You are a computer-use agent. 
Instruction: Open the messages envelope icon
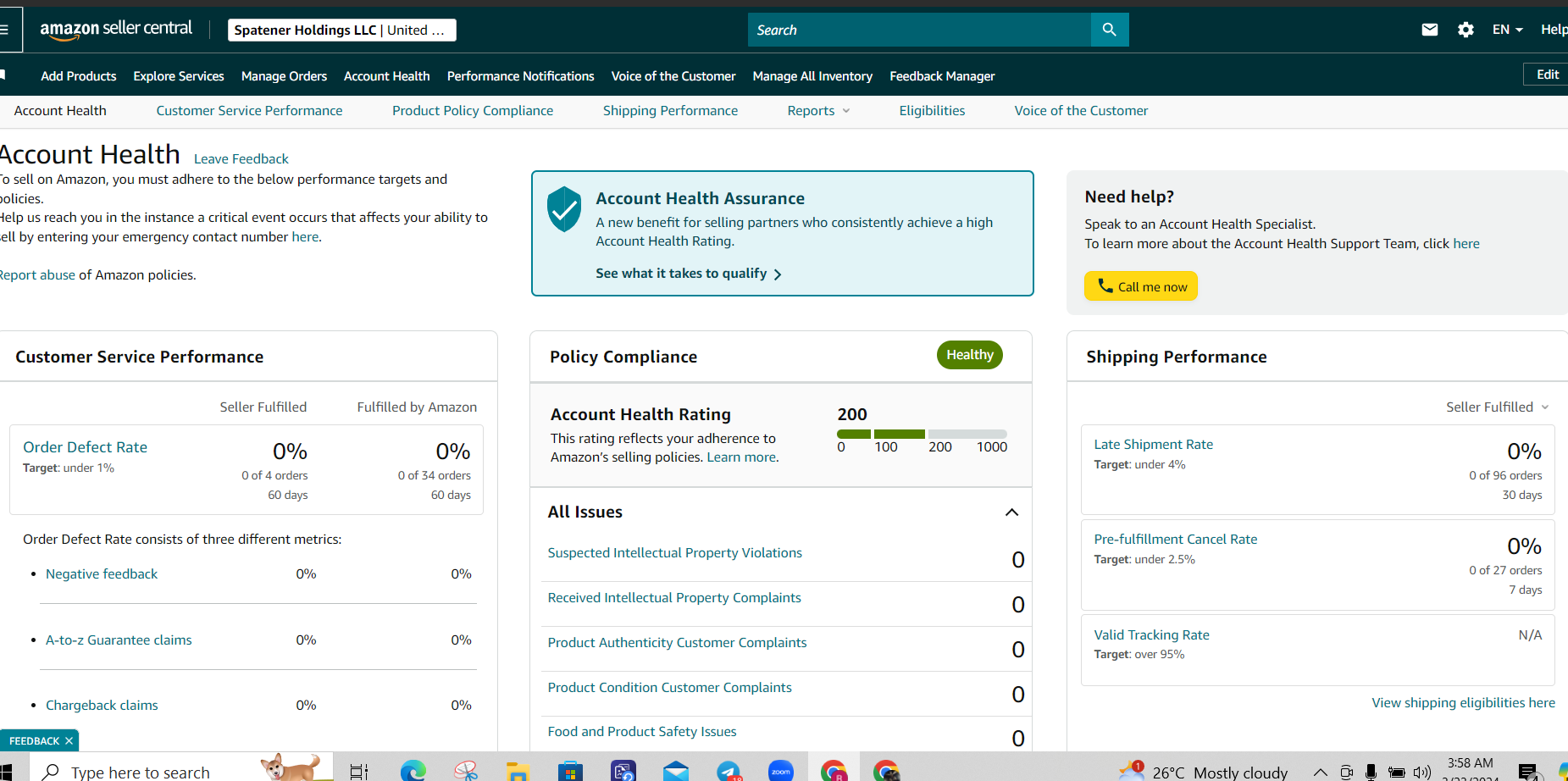point(1429,30)
